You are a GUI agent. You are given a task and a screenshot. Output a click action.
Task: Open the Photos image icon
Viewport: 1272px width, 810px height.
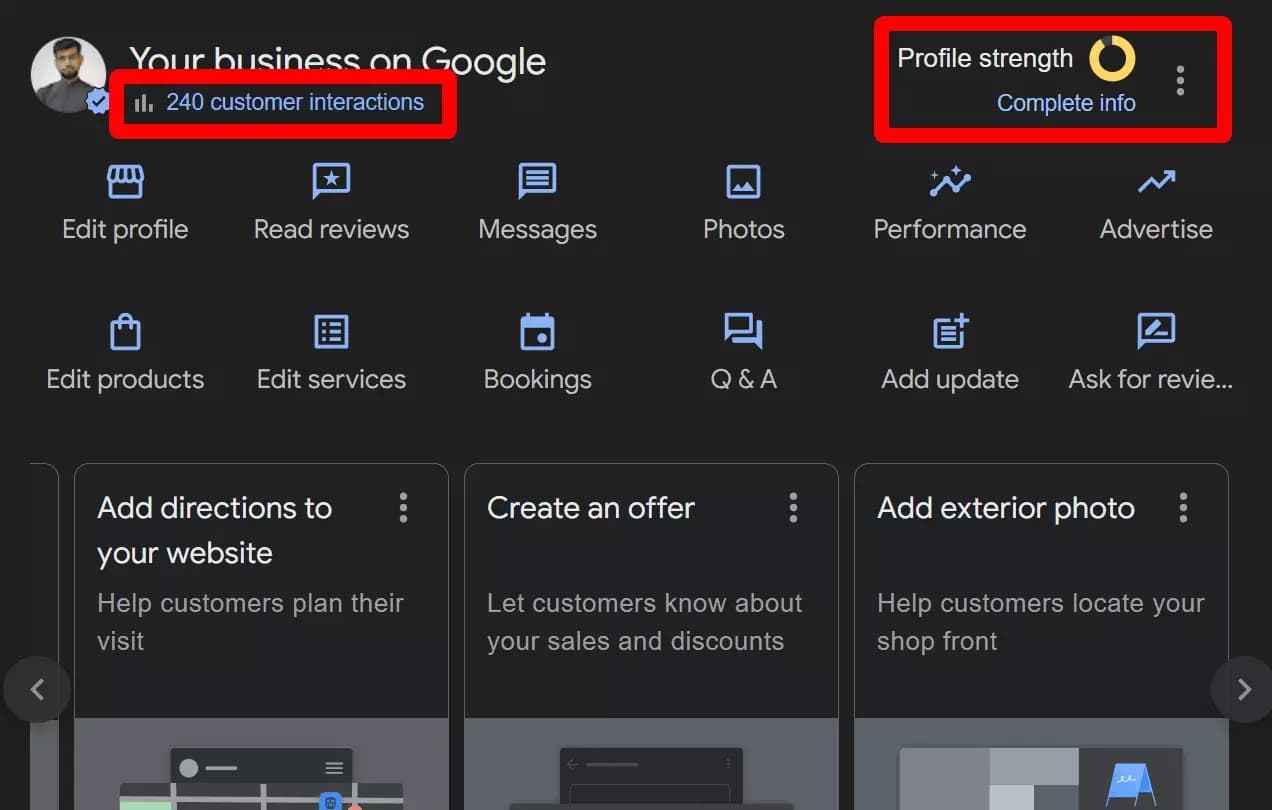pos(743,182)
